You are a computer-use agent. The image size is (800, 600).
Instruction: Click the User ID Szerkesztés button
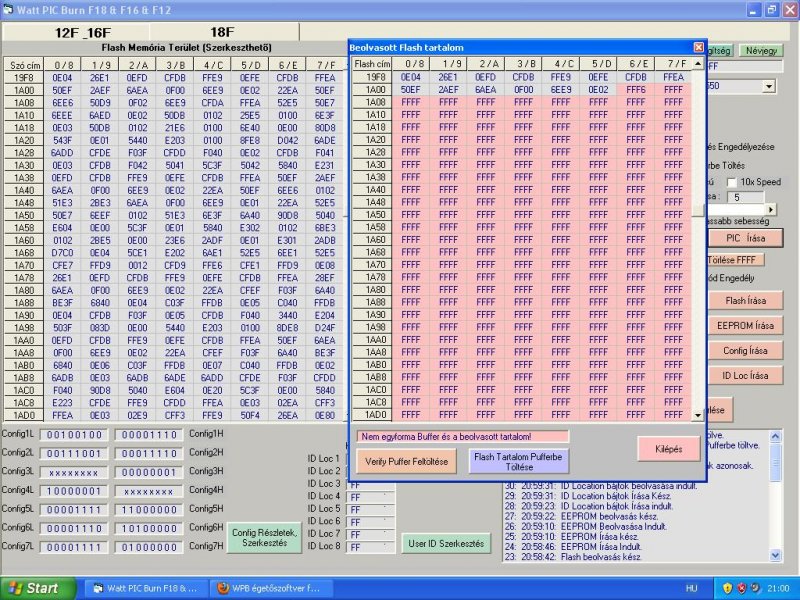click(446, 543)
